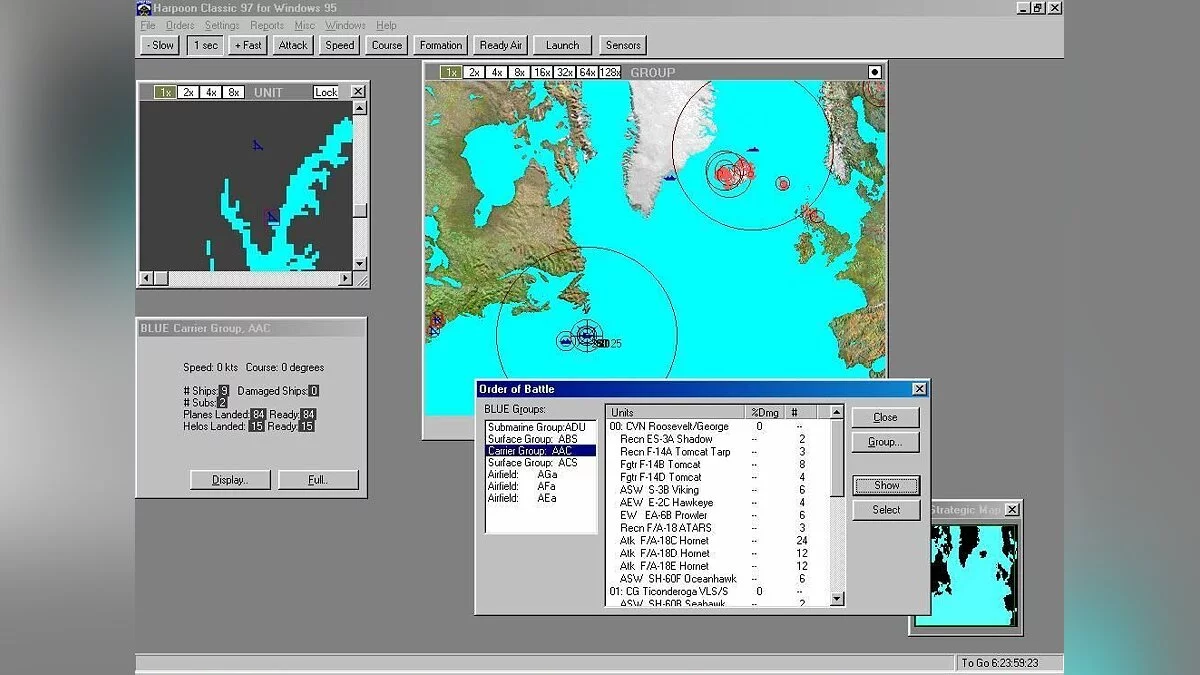Click the UNIT window horizontal scrollbar right arrow
Viewport: 1200px width, 675px height.
coord(346,278)
